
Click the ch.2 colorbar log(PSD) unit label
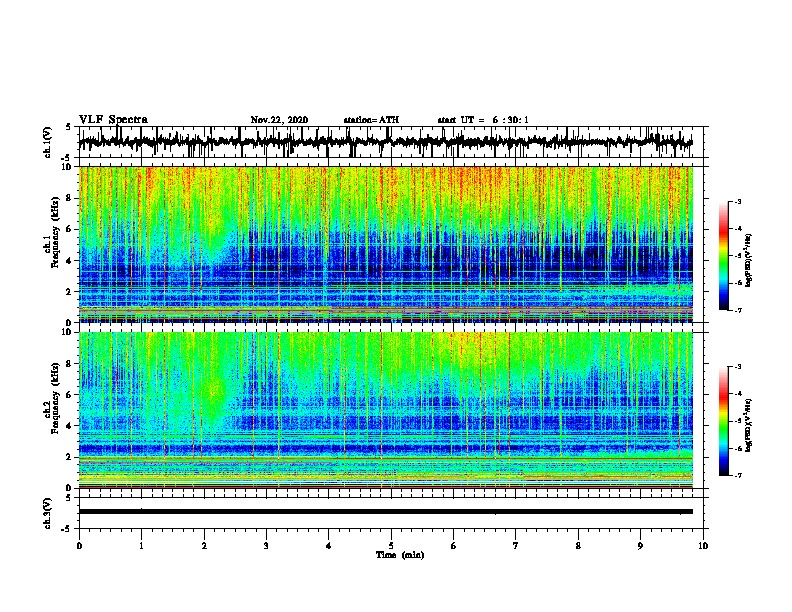click(x=748, y=425)
